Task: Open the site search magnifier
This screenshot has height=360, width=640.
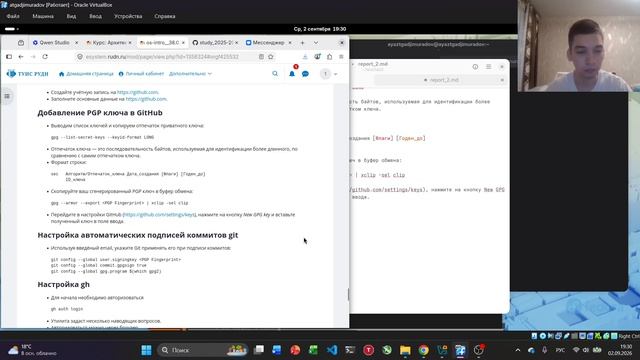Action: (x=275, y=74)
